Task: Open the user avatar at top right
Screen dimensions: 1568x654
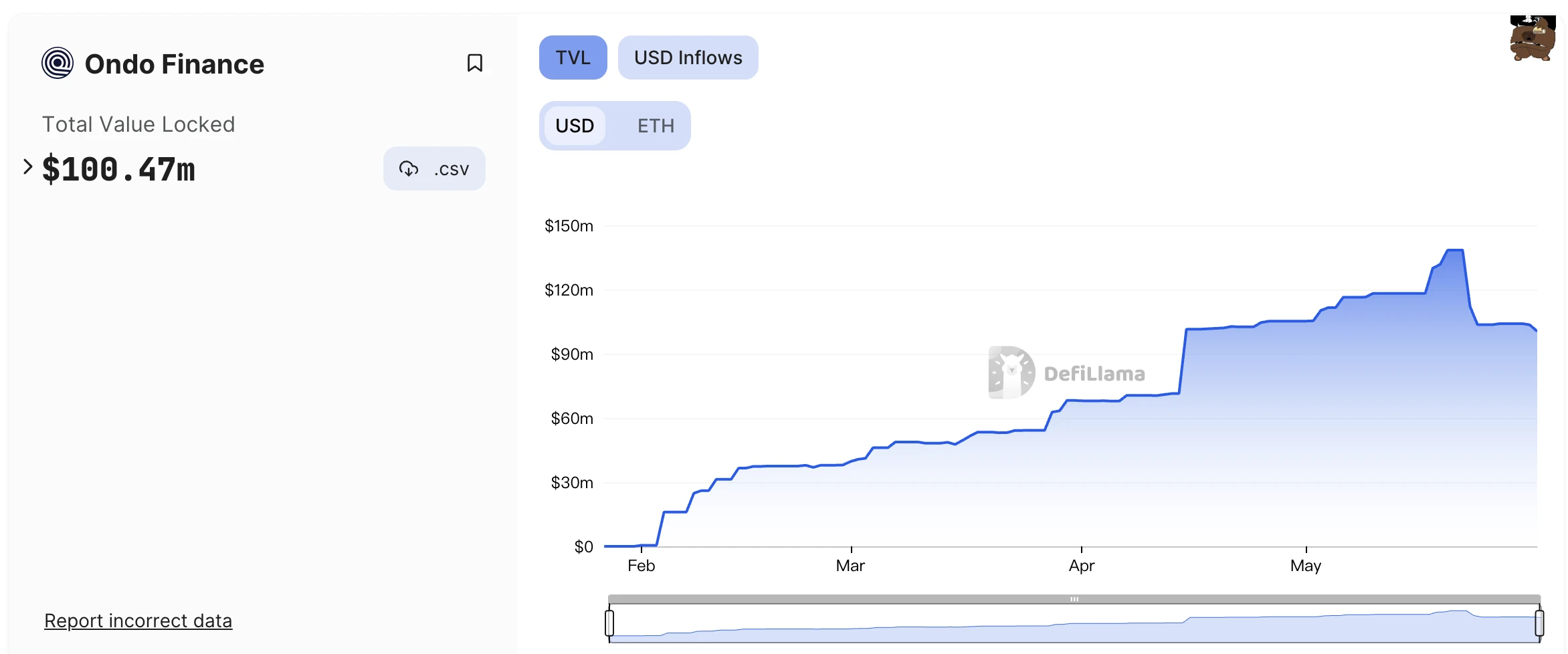Action: pos(1533,39)
